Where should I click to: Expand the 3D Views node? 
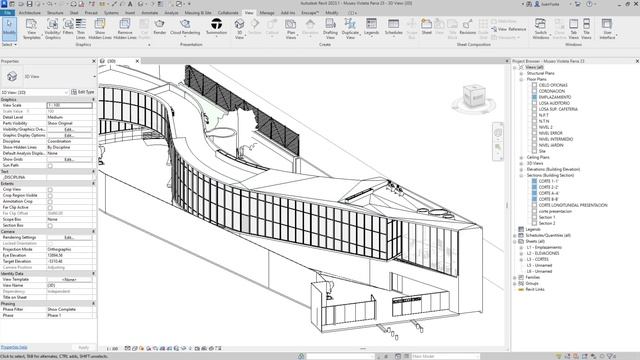coord(521,163)
